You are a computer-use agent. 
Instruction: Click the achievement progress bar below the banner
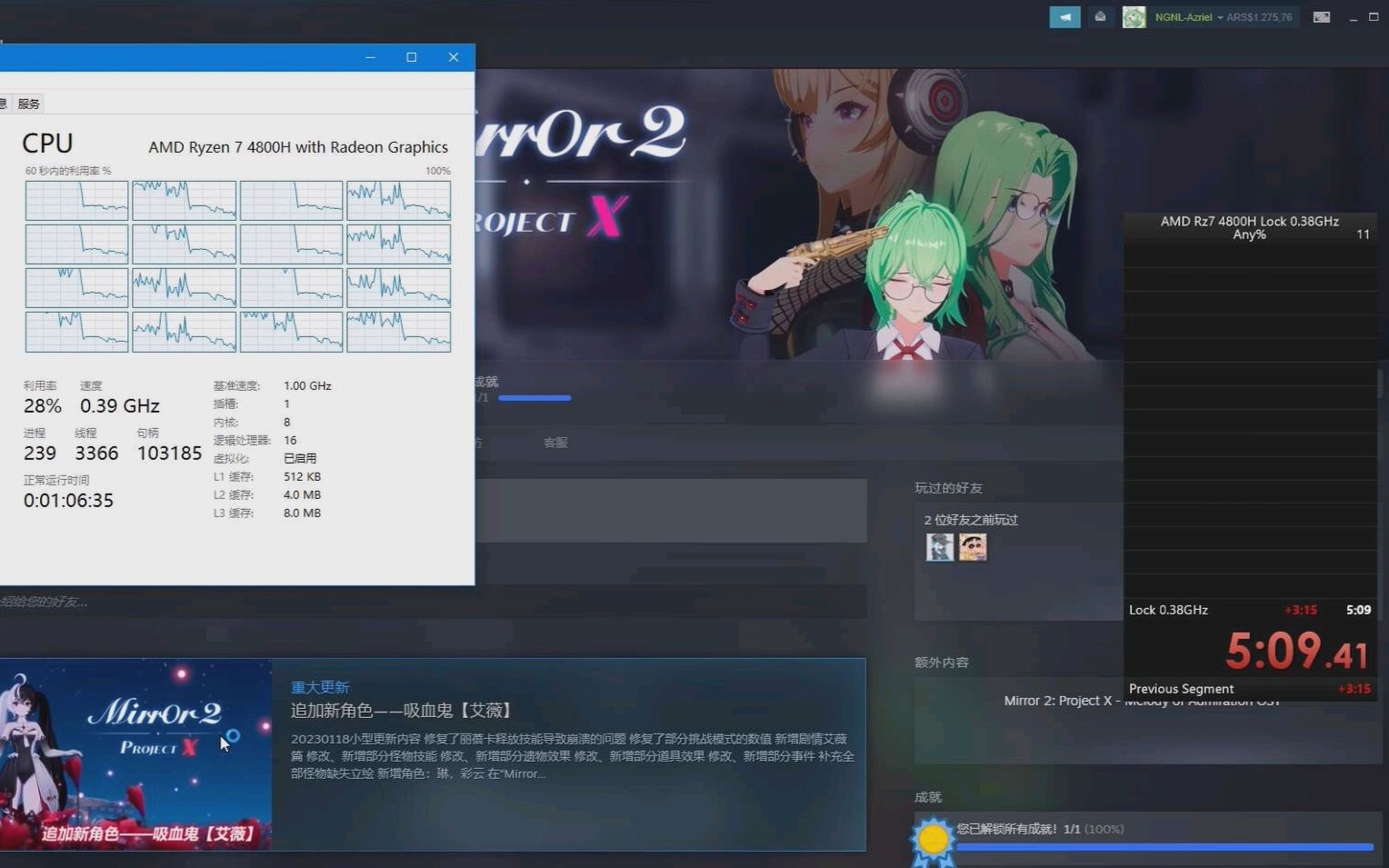(x=535, y=398)
